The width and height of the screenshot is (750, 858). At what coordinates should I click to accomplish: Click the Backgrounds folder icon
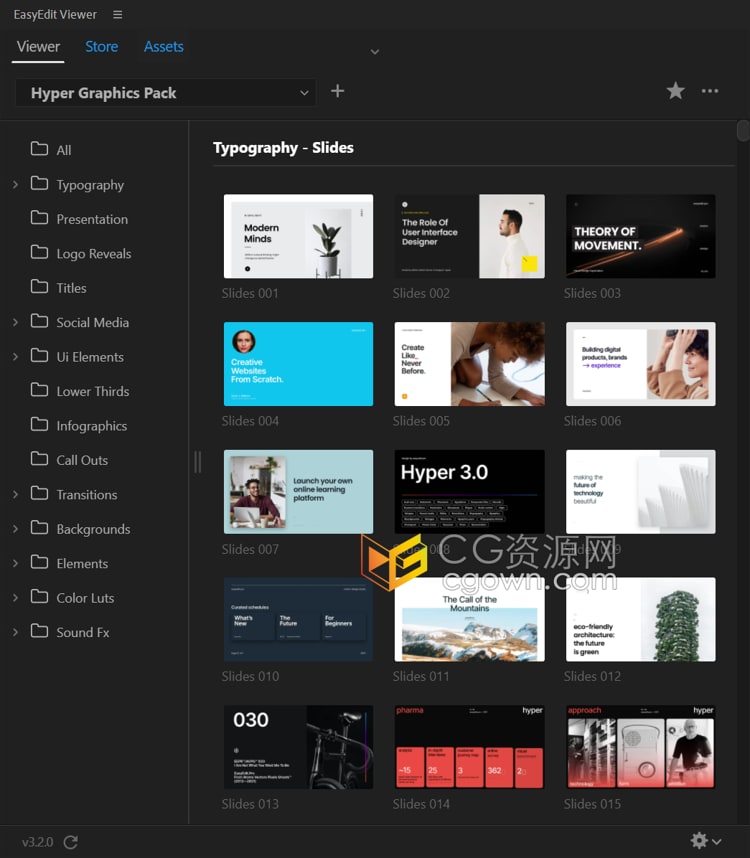coord(39,528)
